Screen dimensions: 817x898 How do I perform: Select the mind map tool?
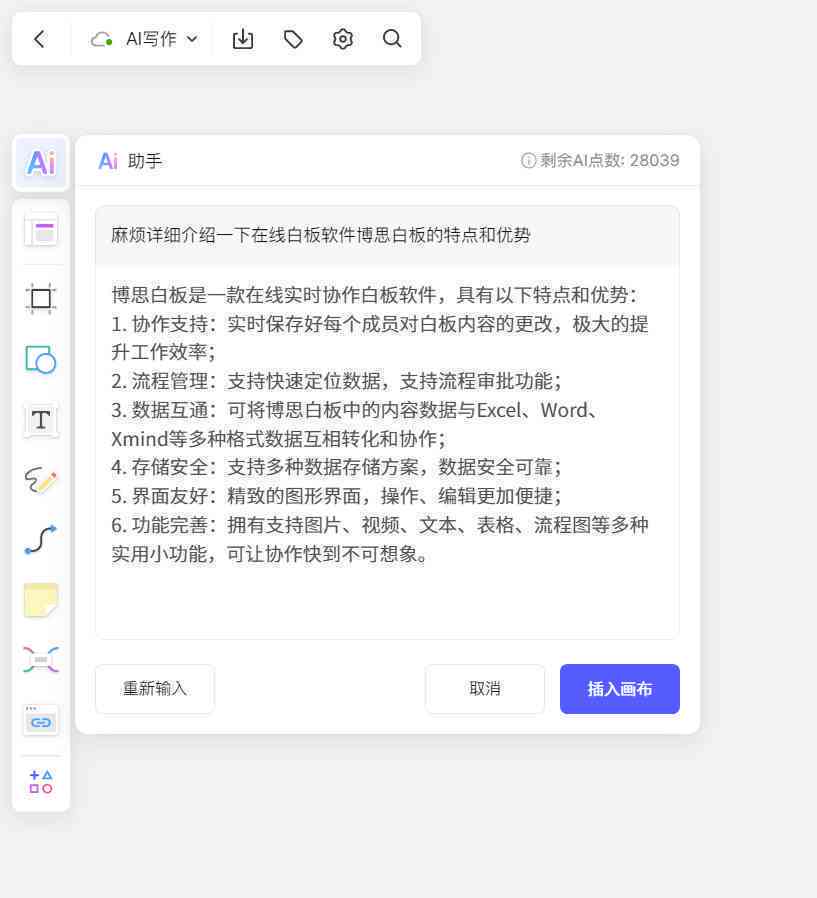pyautogui.click(x=41, y=660)
